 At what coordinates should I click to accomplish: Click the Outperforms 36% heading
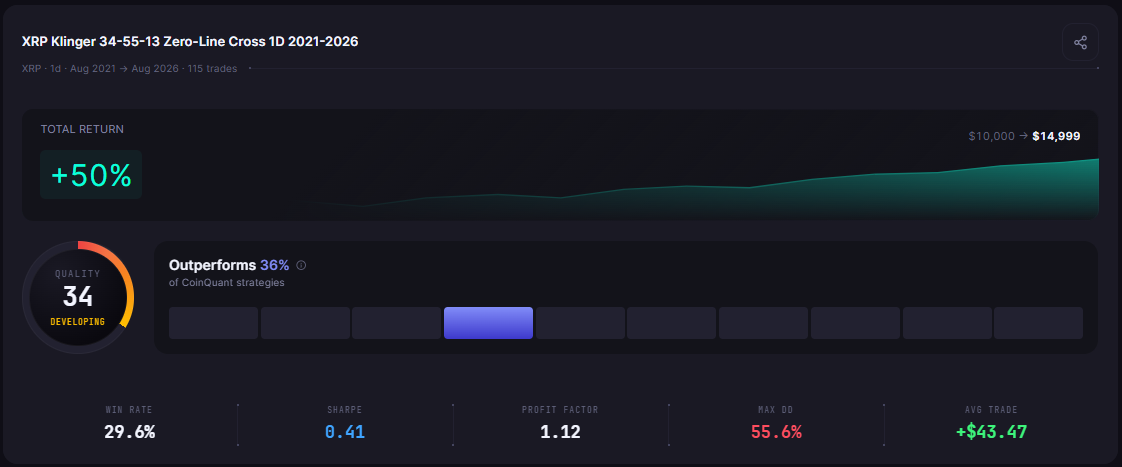tap(229, 265)
